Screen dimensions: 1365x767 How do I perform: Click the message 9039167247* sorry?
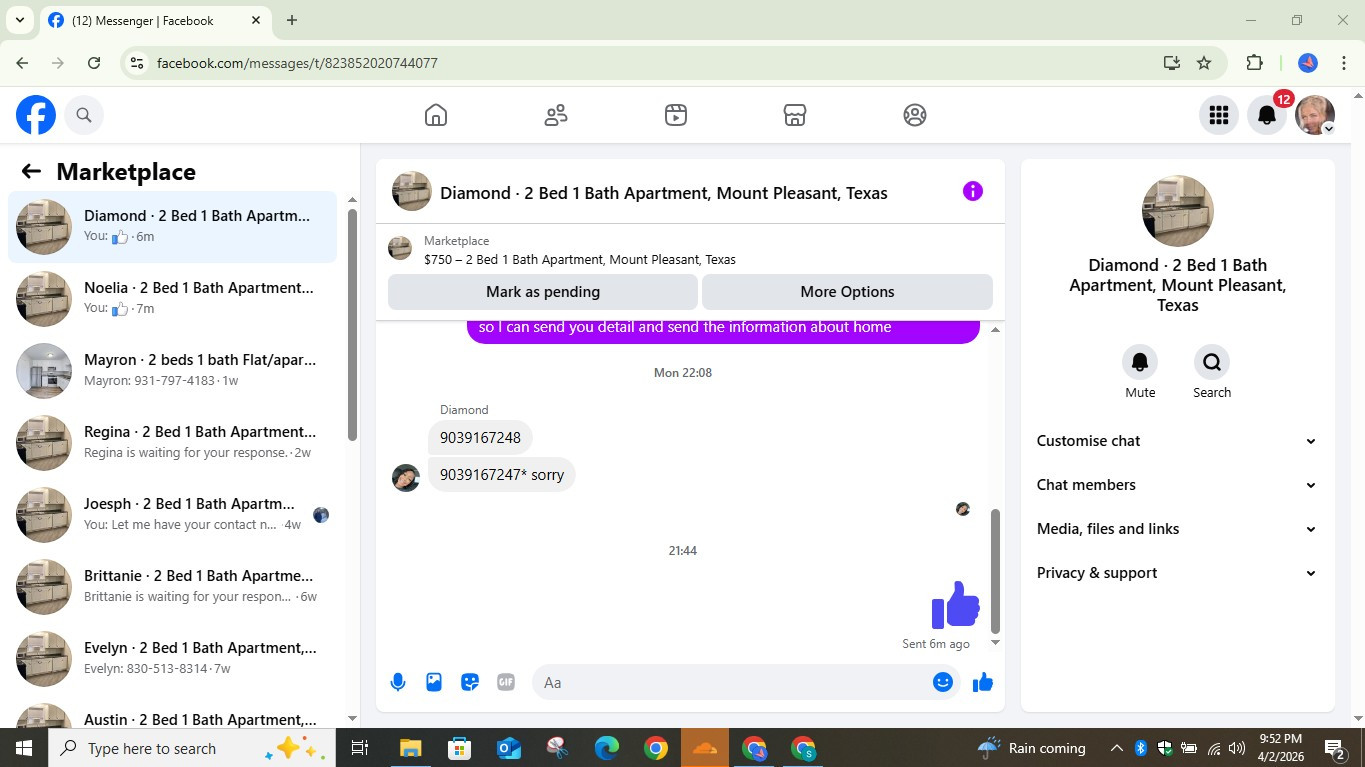pyautogui.click(x=502, y=475)
